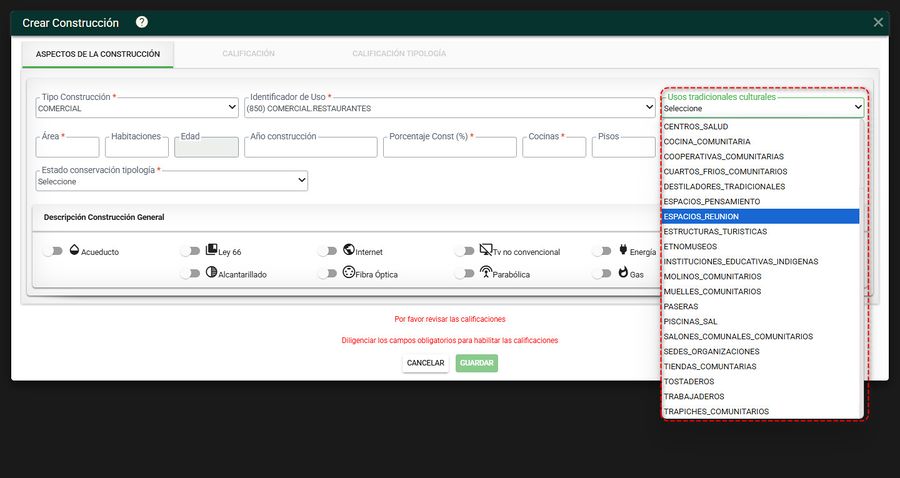Open Estado conservación tipología dropdown
The image size is (900, 478).
[172, 181]
